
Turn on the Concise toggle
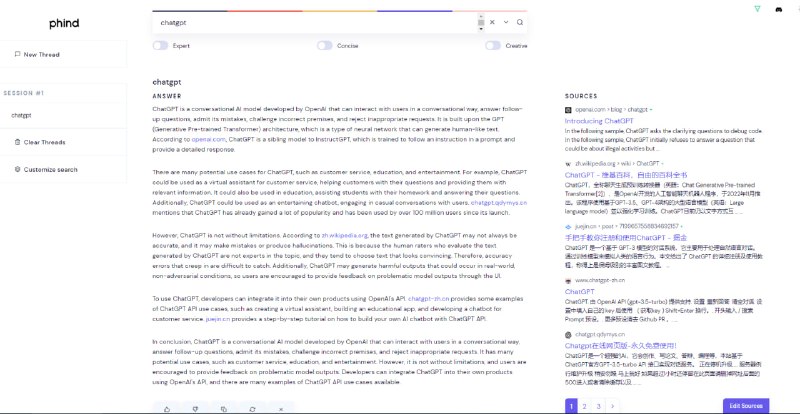pyautogui.click(x=324, y=45)
